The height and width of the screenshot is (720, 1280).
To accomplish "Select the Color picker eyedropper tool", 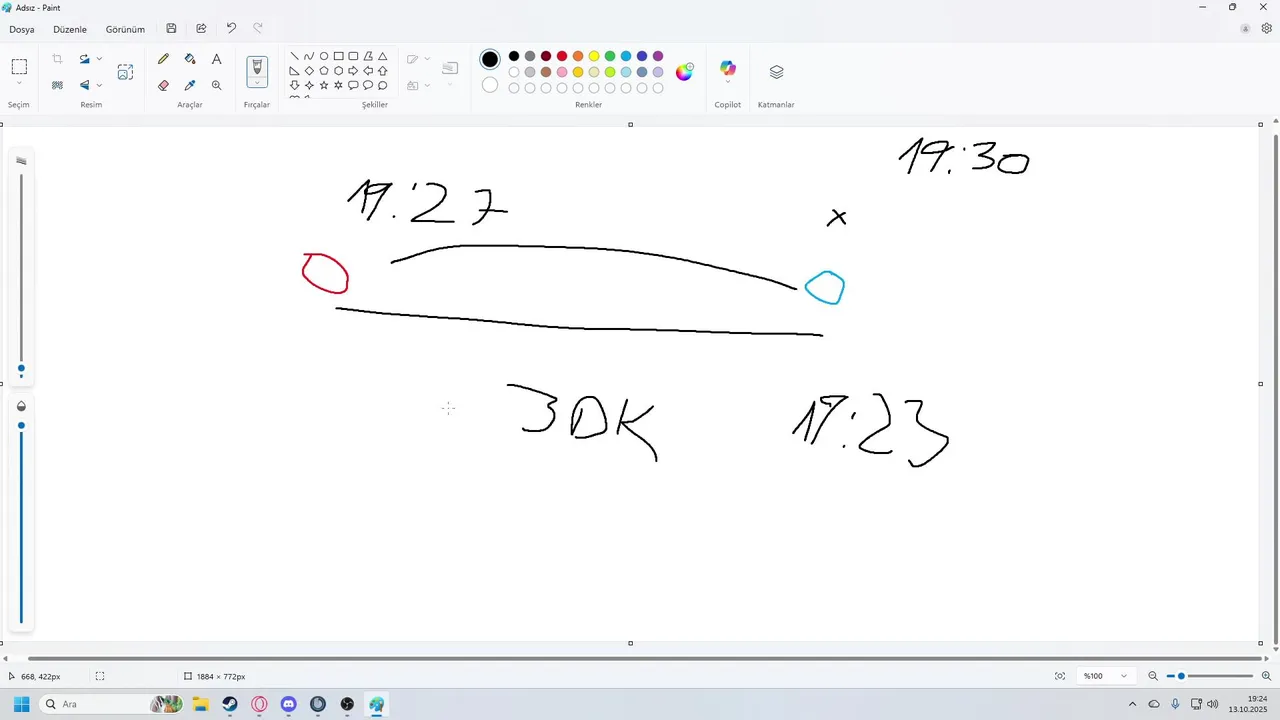I will click(x=190, y=85).
